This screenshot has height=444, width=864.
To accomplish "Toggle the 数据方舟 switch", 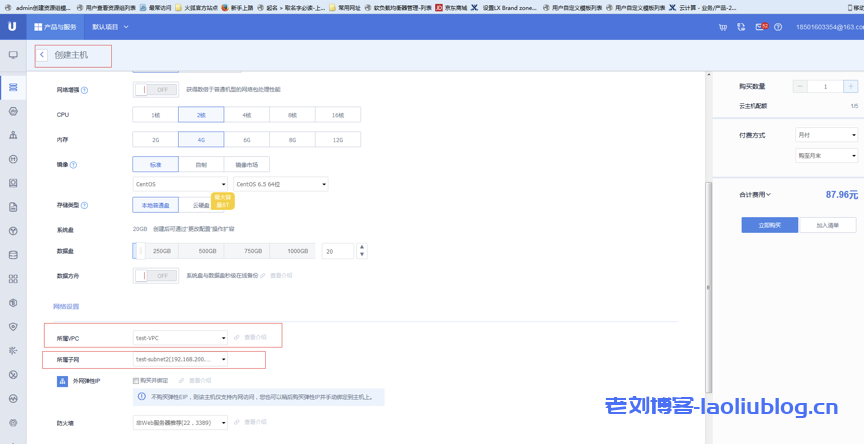I will [155, 275].
